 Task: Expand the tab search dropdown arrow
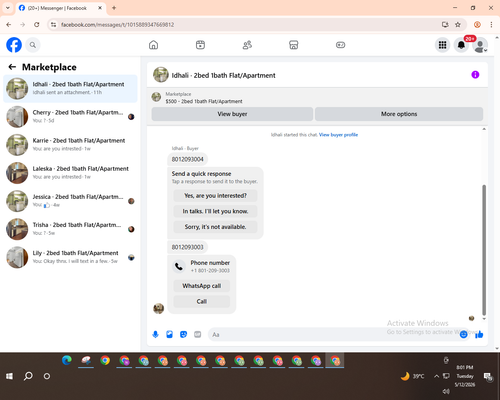(x=8, y=8)
